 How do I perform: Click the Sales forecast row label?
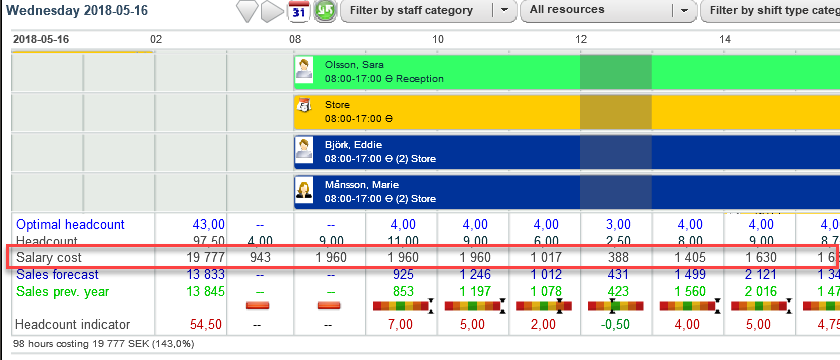tap(57, 275)
